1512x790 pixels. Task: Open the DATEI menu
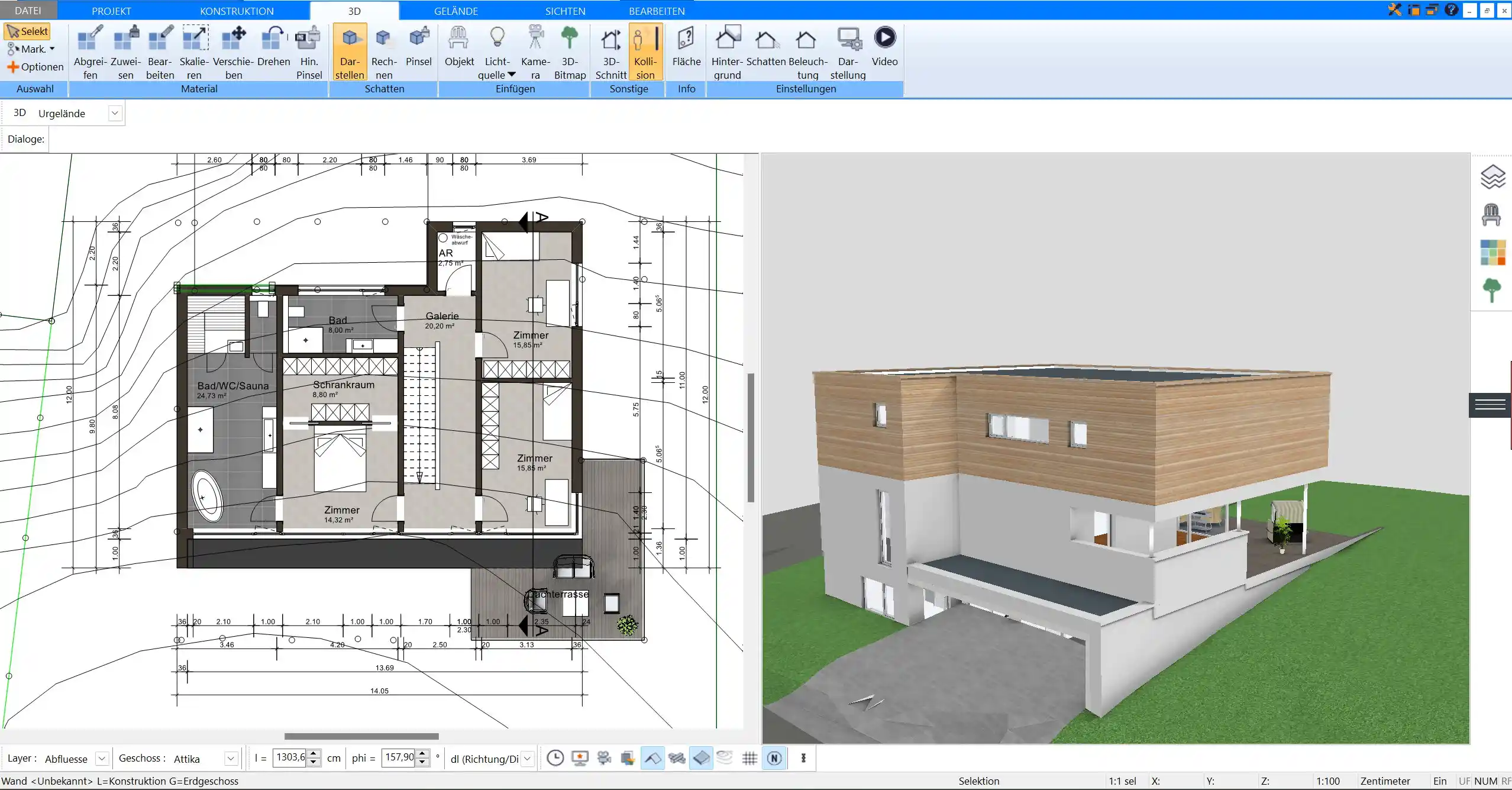(x=28, y=11)
